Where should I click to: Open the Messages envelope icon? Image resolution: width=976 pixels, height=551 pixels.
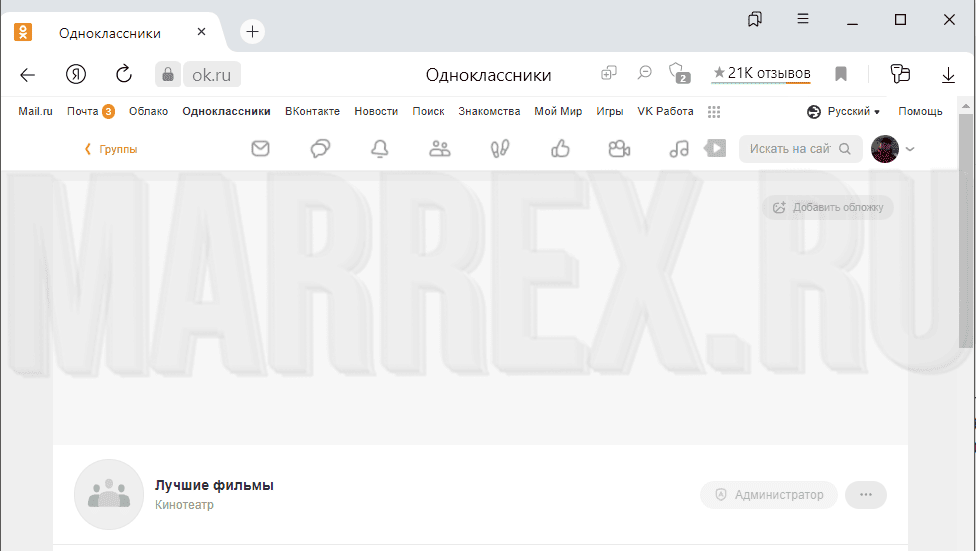tap(260, 149)
